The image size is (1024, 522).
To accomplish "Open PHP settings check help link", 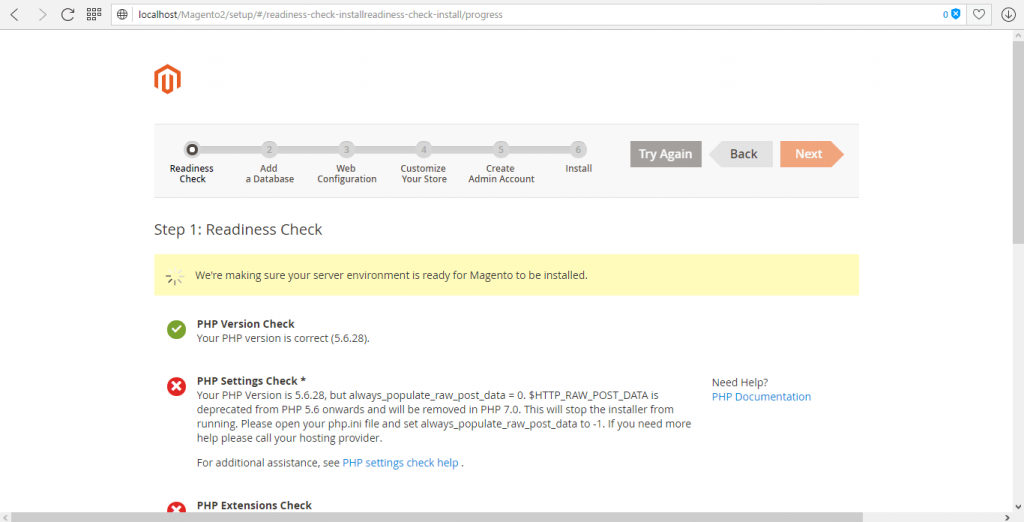I will click(400, 463).
